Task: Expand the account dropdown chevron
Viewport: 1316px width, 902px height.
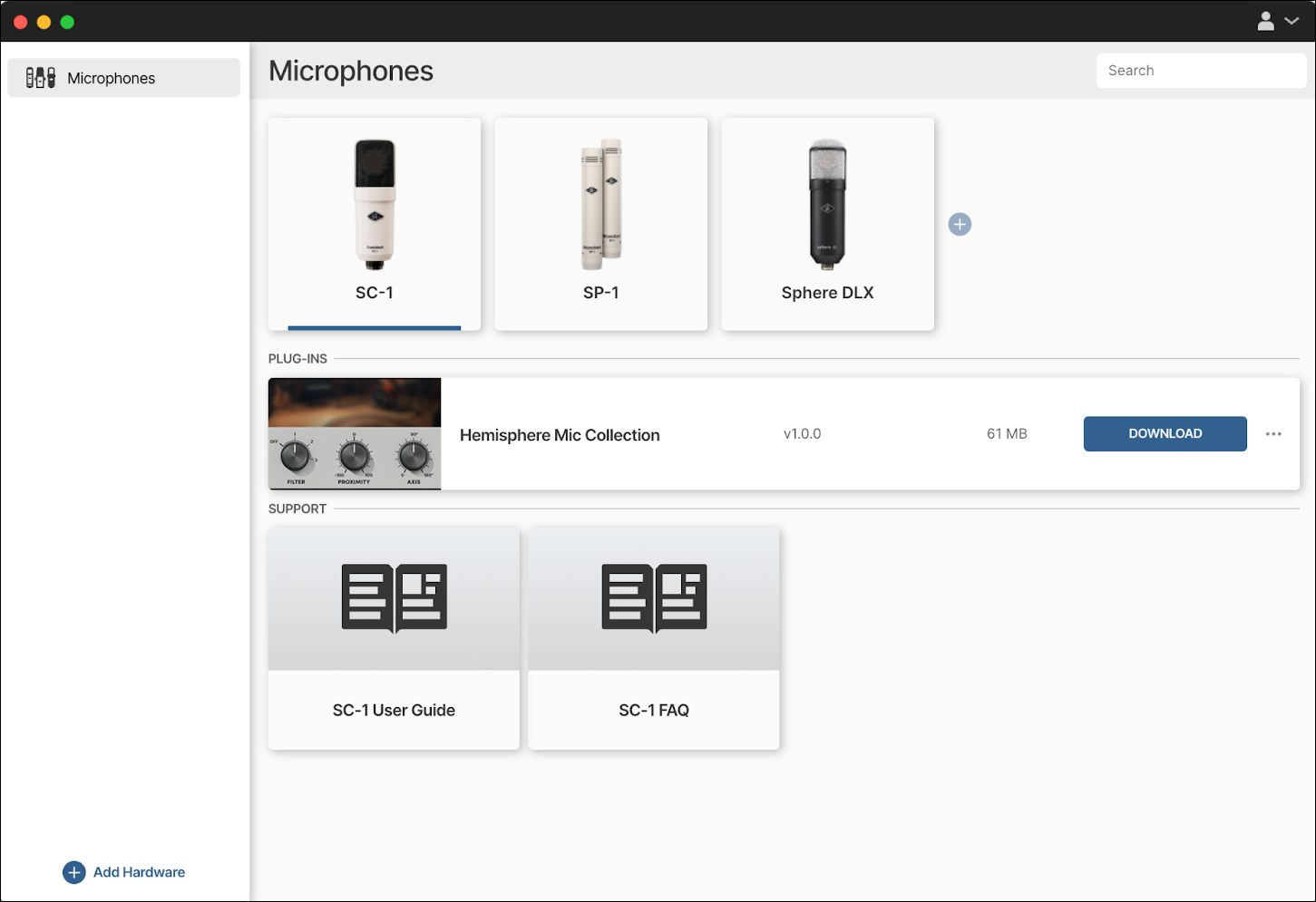Action: 1292,21
